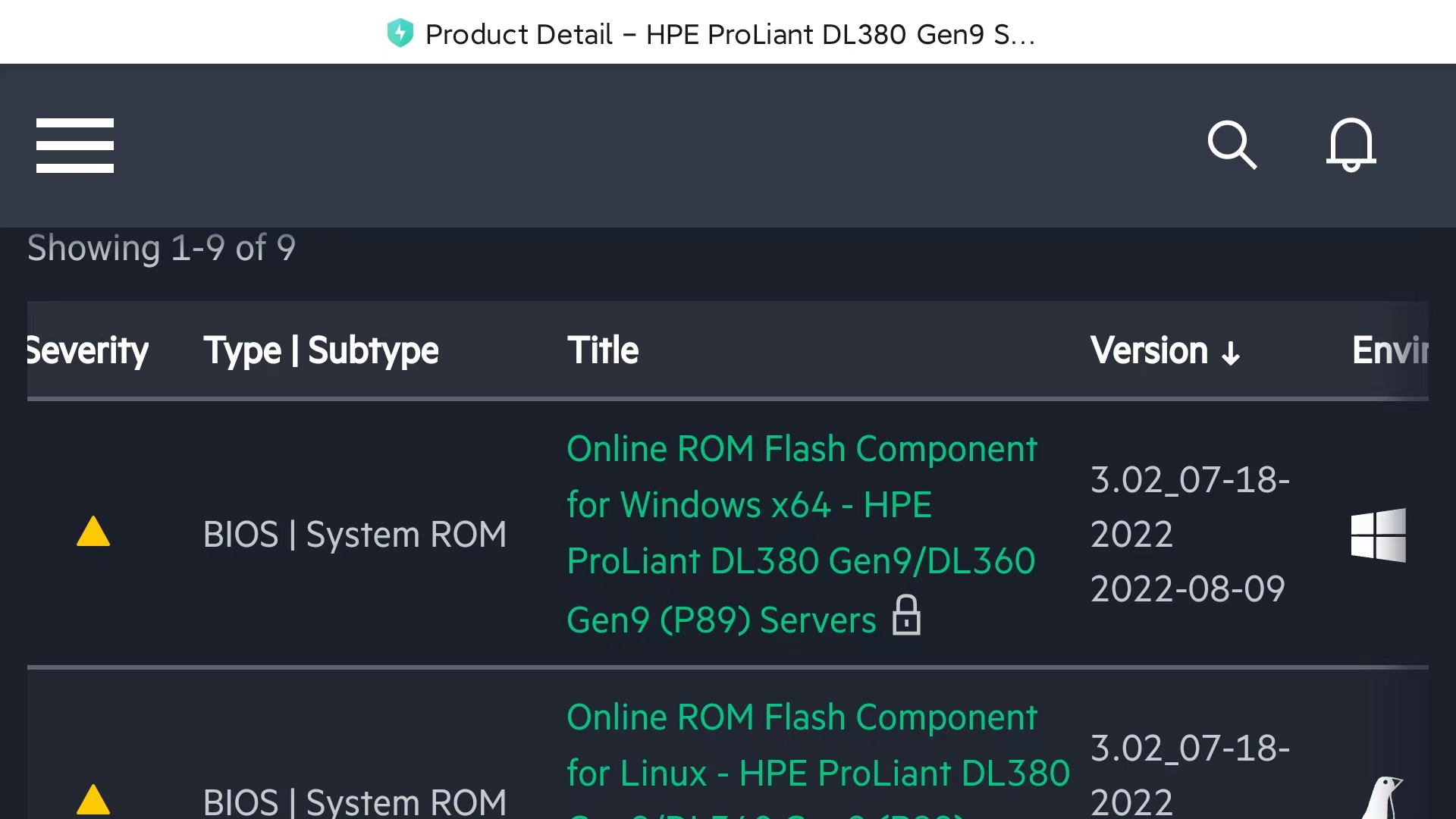This screenshot has height=819, width=1456.
Task: Sort by the Type | Subtype column header
Action: coord(321,350)
